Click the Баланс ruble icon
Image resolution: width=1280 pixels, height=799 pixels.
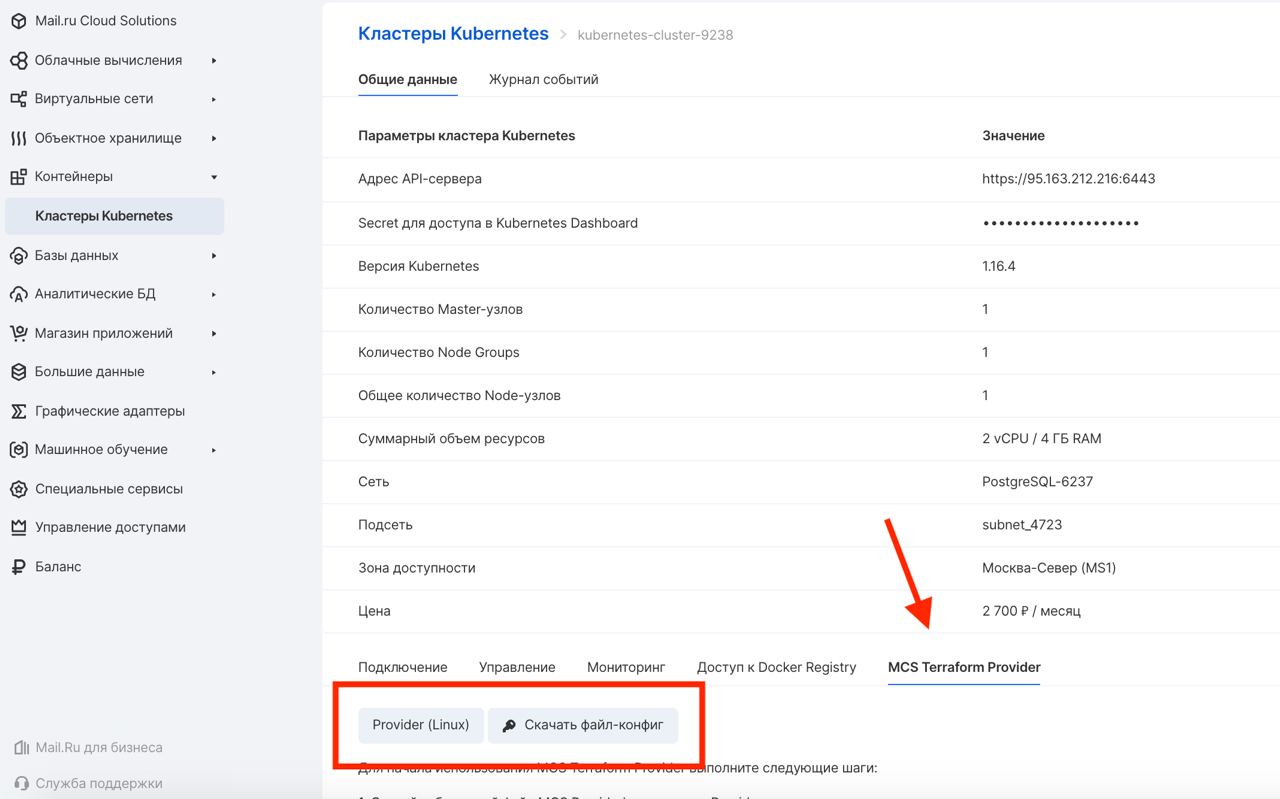pos(18,566)
